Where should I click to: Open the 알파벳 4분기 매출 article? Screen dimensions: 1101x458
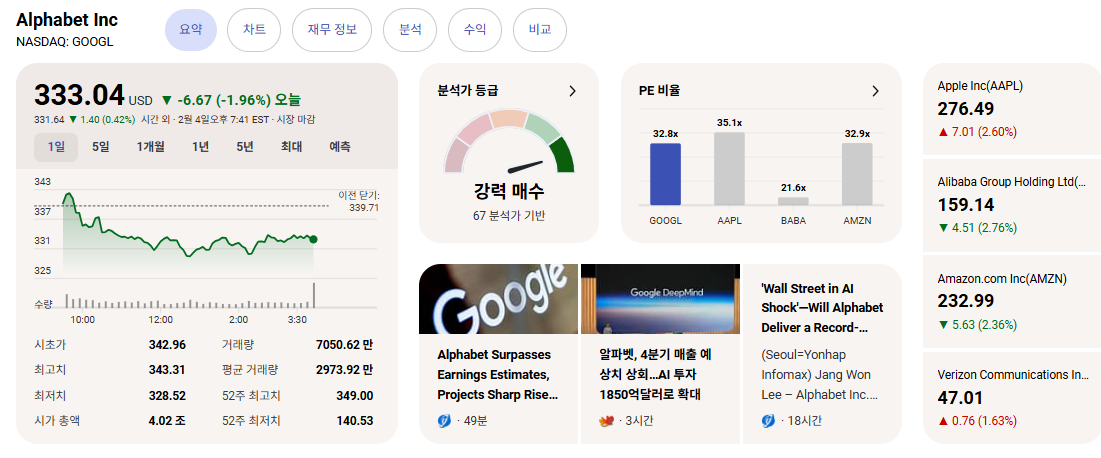tap(657, 374)
